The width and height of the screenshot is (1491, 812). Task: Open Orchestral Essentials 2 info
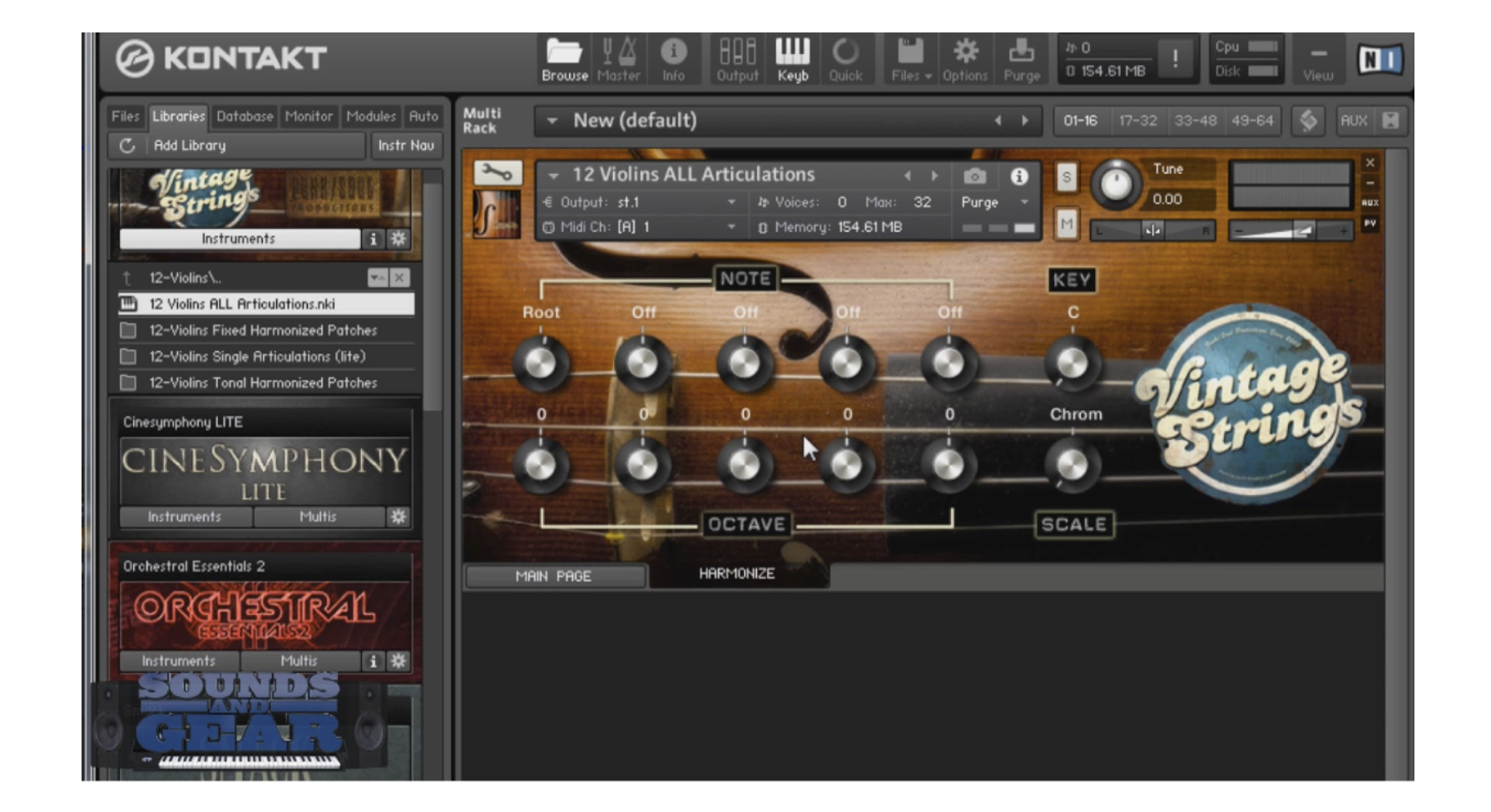point(373,661)
